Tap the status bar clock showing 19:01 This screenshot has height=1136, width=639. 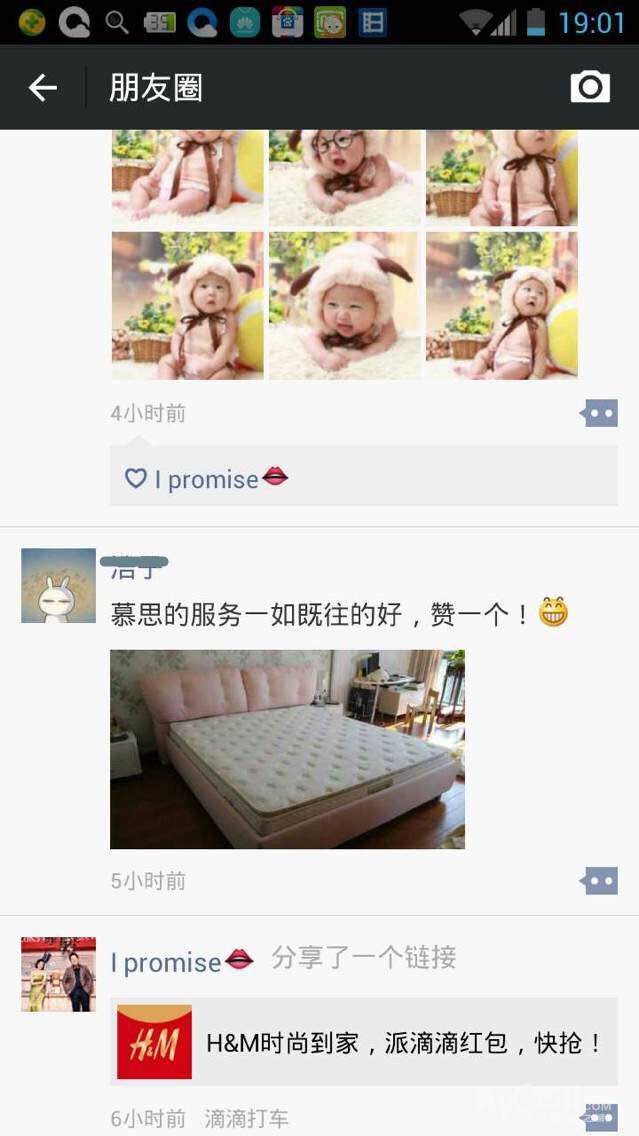[x=591, y=22]
